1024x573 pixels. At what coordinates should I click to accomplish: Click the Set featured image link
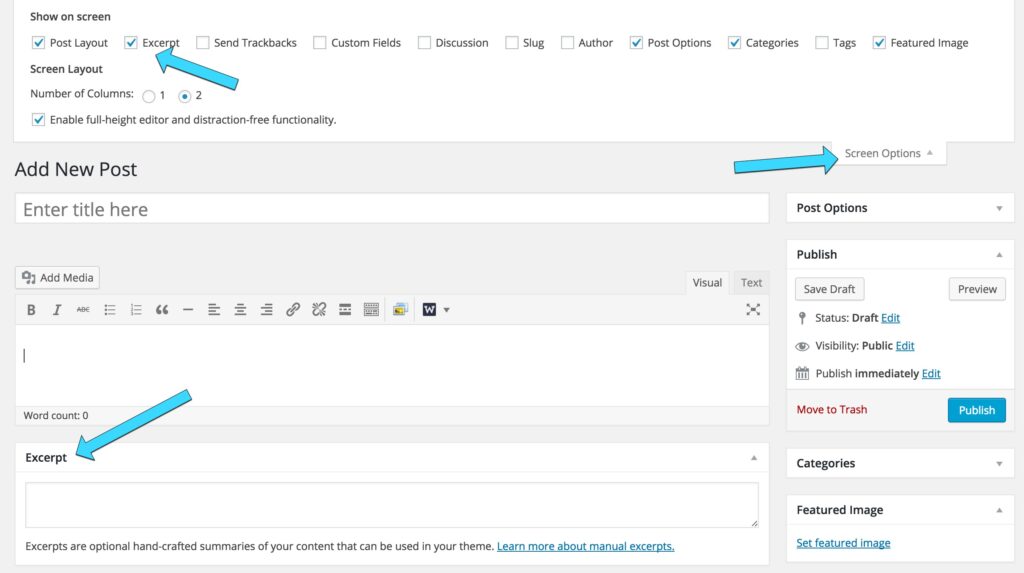[x=843, y=543]
